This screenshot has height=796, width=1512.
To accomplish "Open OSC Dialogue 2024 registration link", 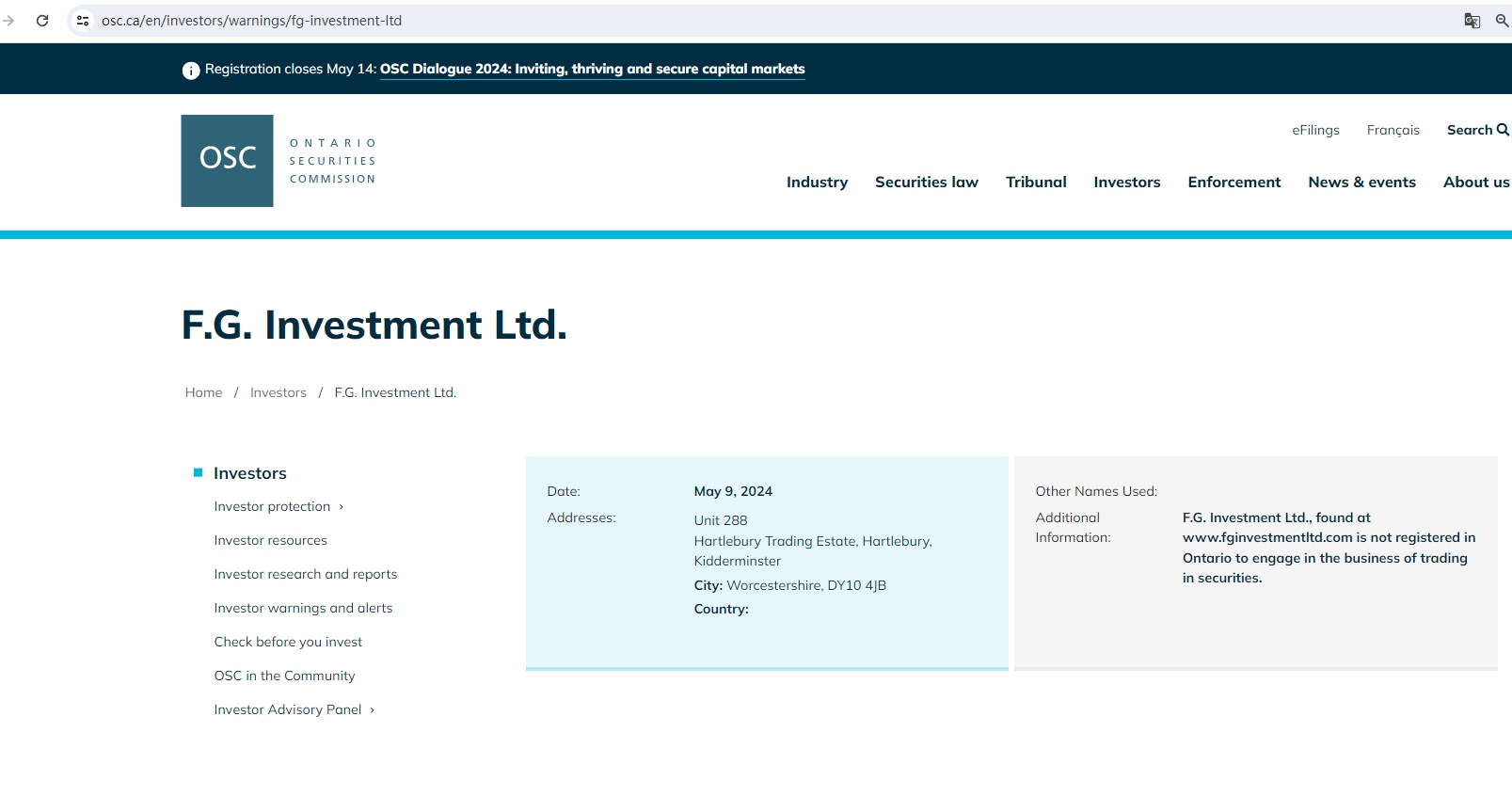I will point(593,70).
